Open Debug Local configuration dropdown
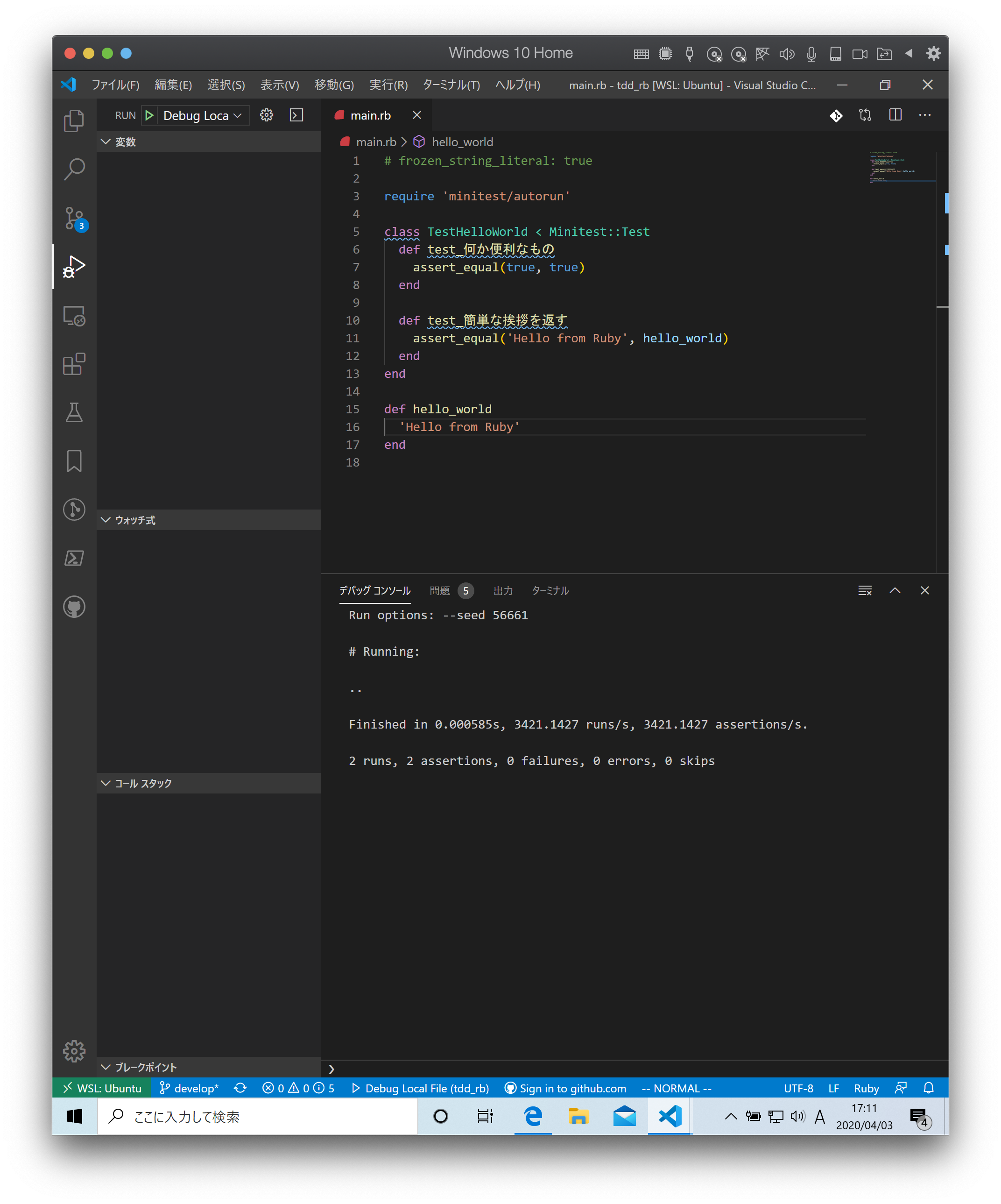The image size is (1001, 1204). (202, 115)
